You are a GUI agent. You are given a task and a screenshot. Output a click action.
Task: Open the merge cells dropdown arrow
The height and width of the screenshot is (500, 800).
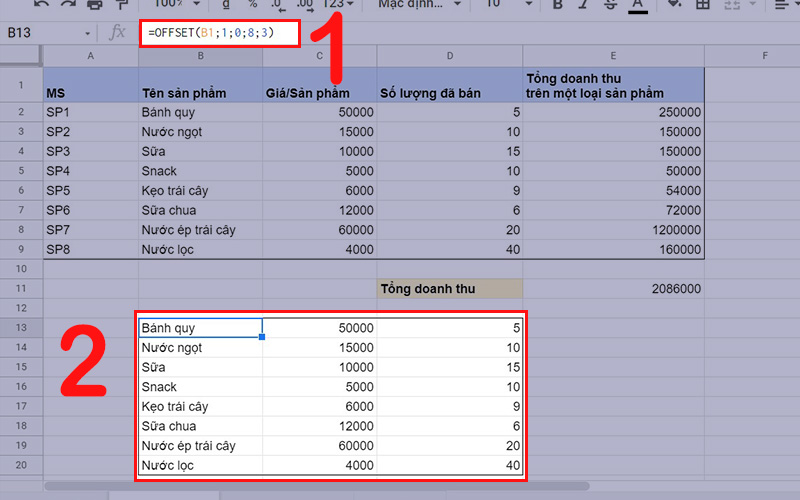pos(753,4)
